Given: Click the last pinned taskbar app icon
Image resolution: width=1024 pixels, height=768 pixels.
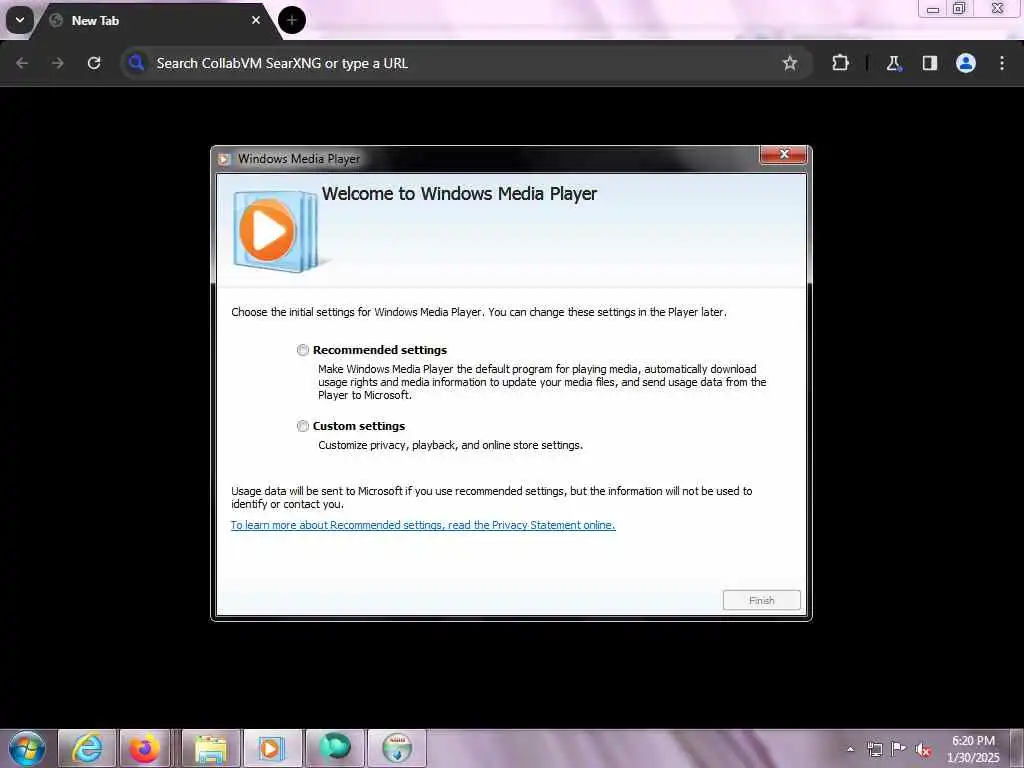Looking at the screenshot, I should pyautogui.click(x=397, y=748).
